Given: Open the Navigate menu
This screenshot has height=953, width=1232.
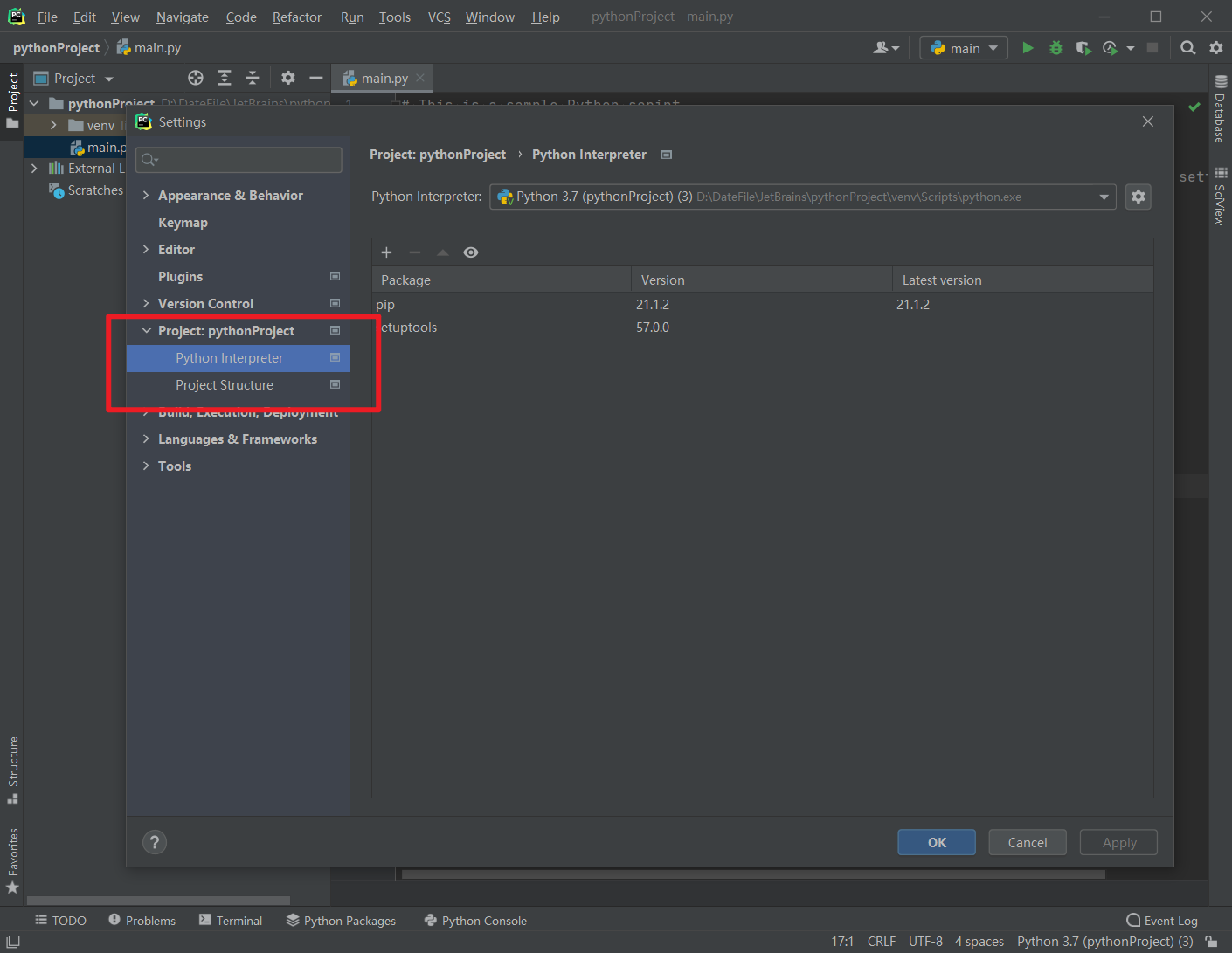Looking at the screenshot, I should tap(182, 17).
